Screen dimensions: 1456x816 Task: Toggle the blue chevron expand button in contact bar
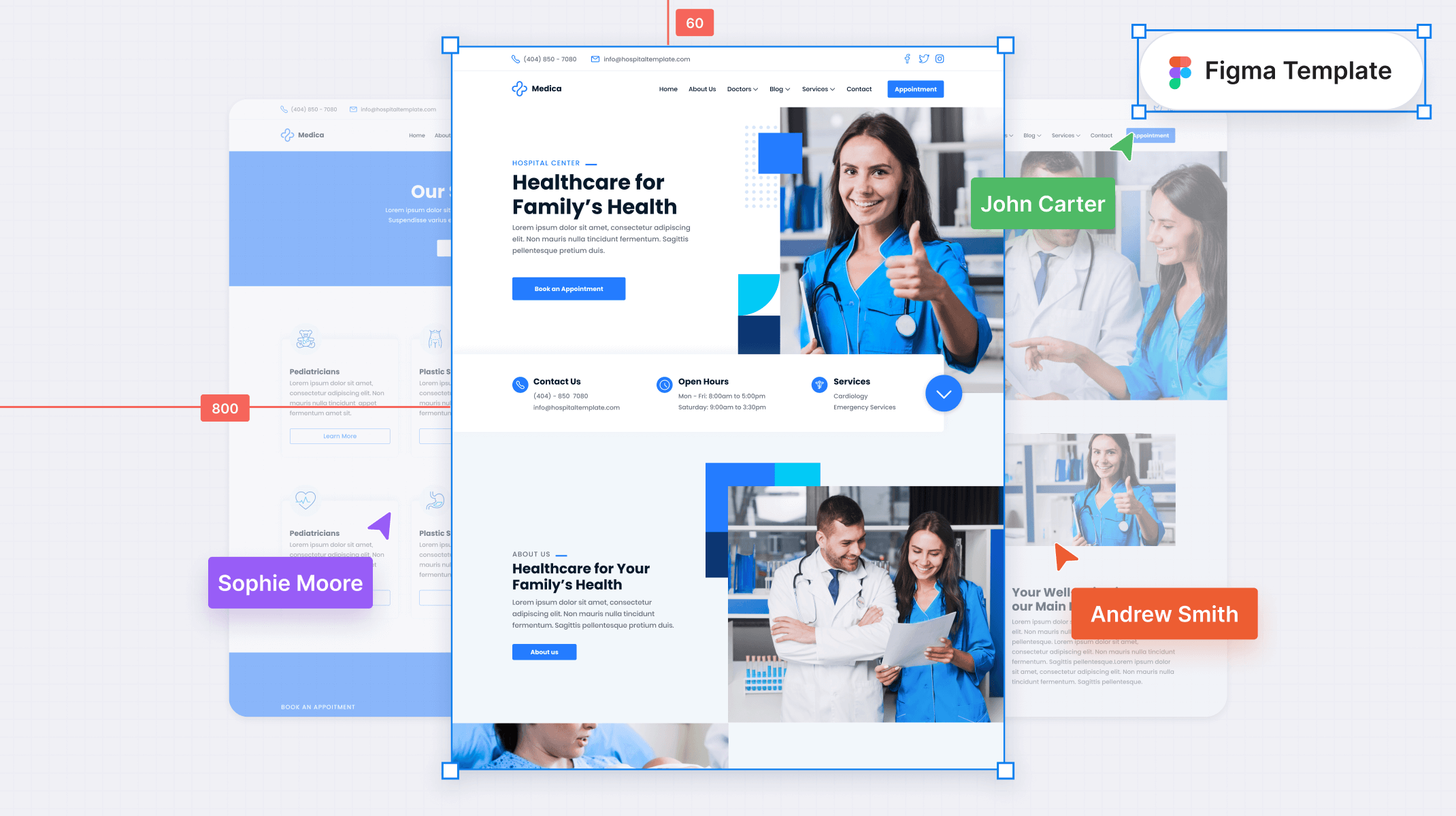[943, 394]
